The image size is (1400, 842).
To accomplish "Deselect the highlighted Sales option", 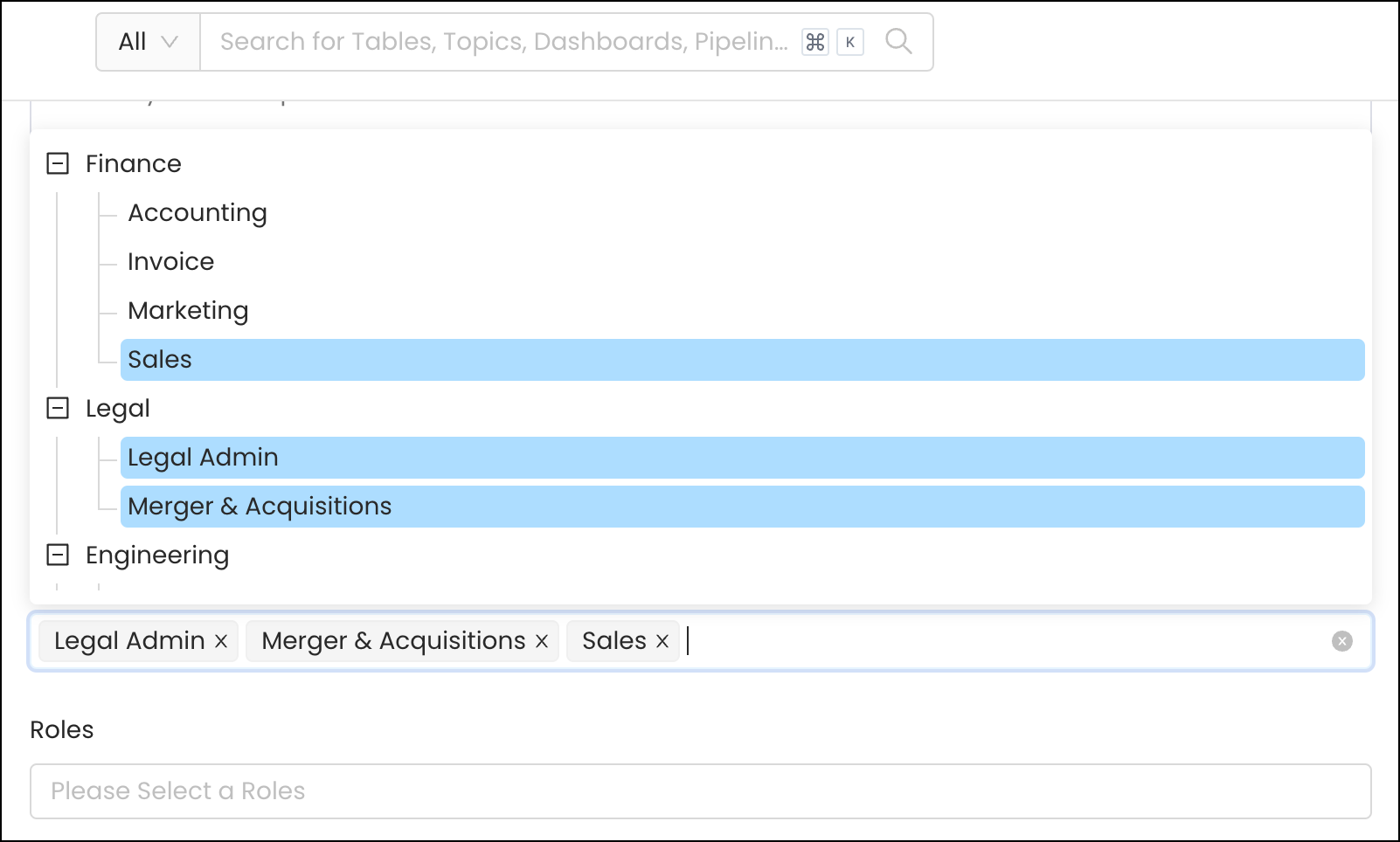I will pos(160,360).
